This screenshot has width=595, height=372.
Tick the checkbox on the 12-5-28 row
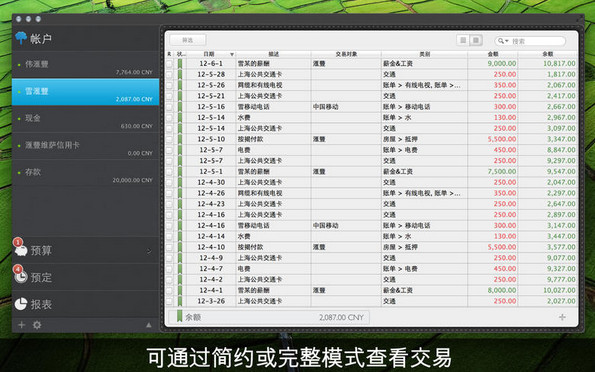pyautogui.click(x=169, y=74)
